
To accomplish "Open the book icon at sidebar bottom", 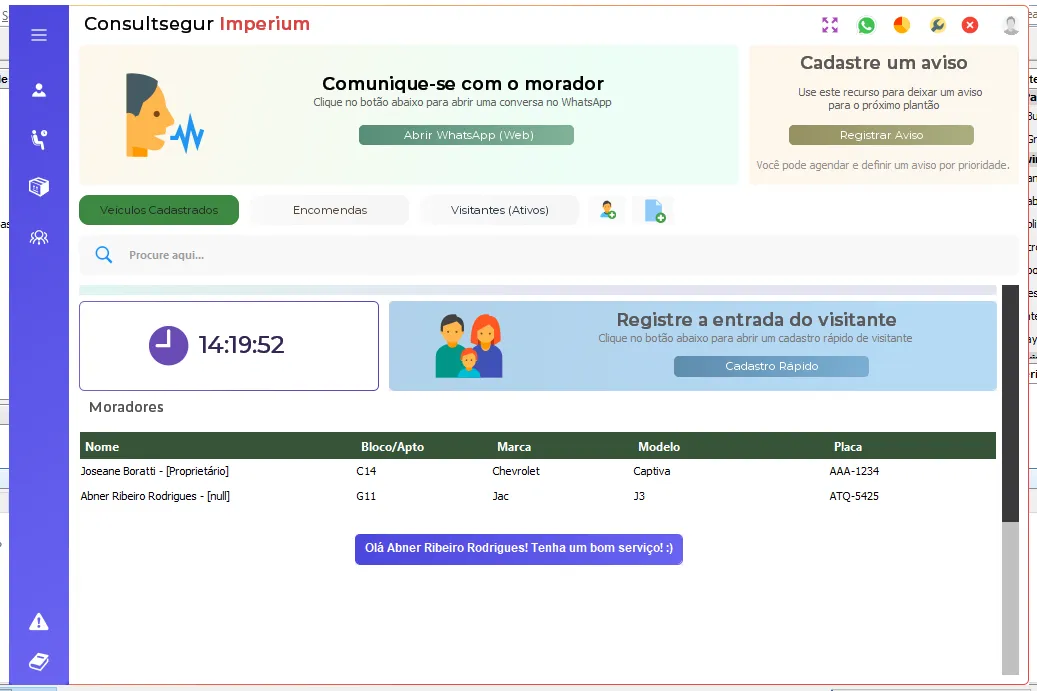I will coord(39,662).
